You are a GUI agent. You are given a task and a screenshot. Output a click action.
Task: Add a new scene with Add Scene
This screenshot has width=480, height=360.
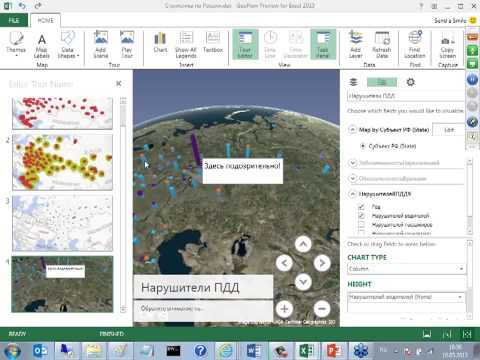[x=101, y=44]
